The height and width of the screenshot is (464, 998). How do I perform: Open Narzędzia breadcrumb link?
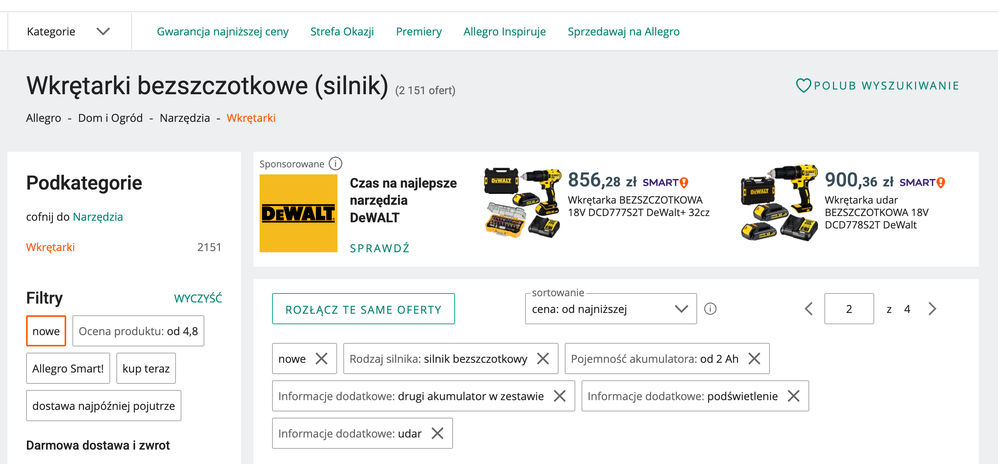pos(185,118)
